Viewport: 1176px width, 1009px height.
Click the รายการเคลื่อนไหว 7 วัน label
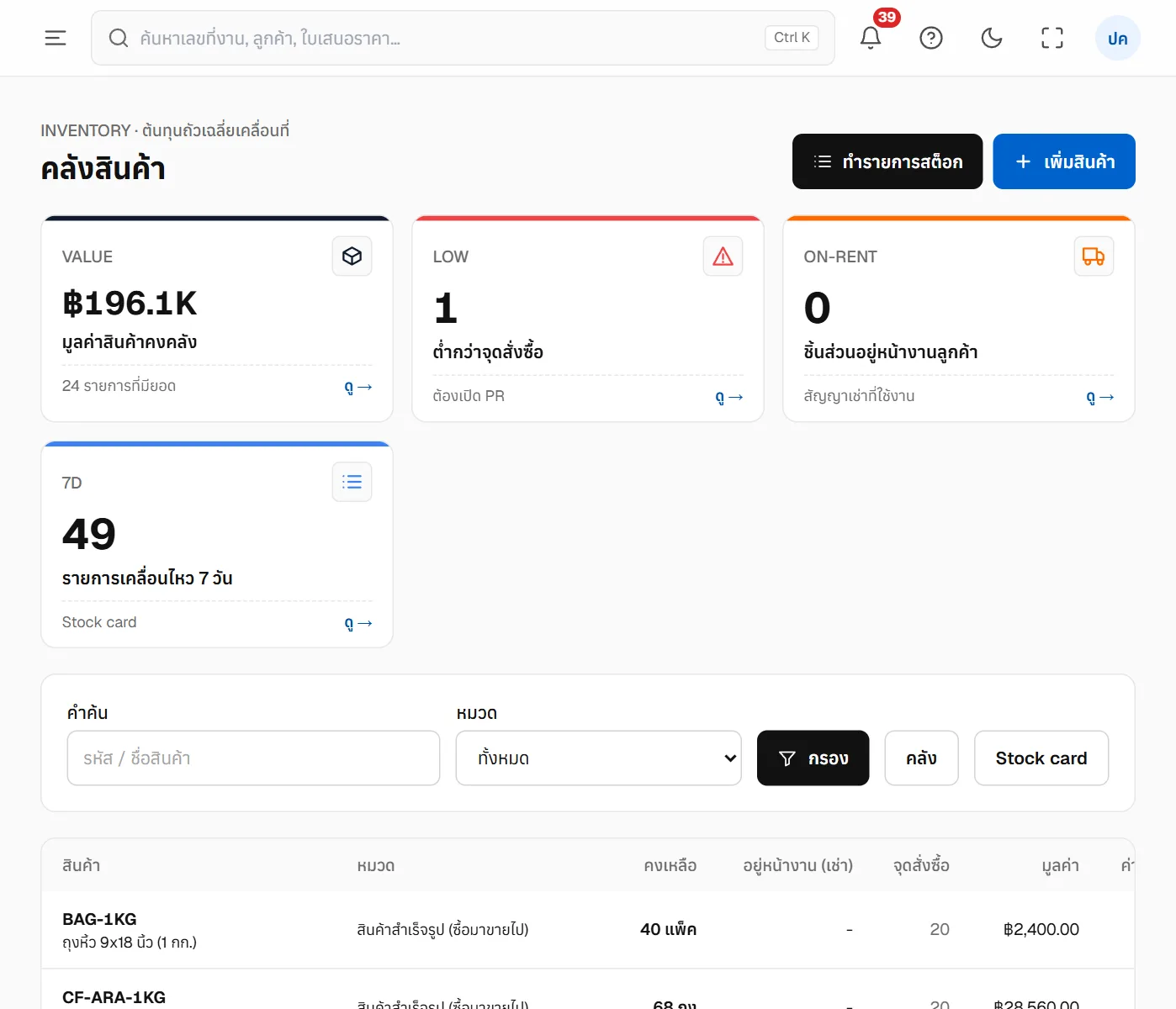point(147,578)
